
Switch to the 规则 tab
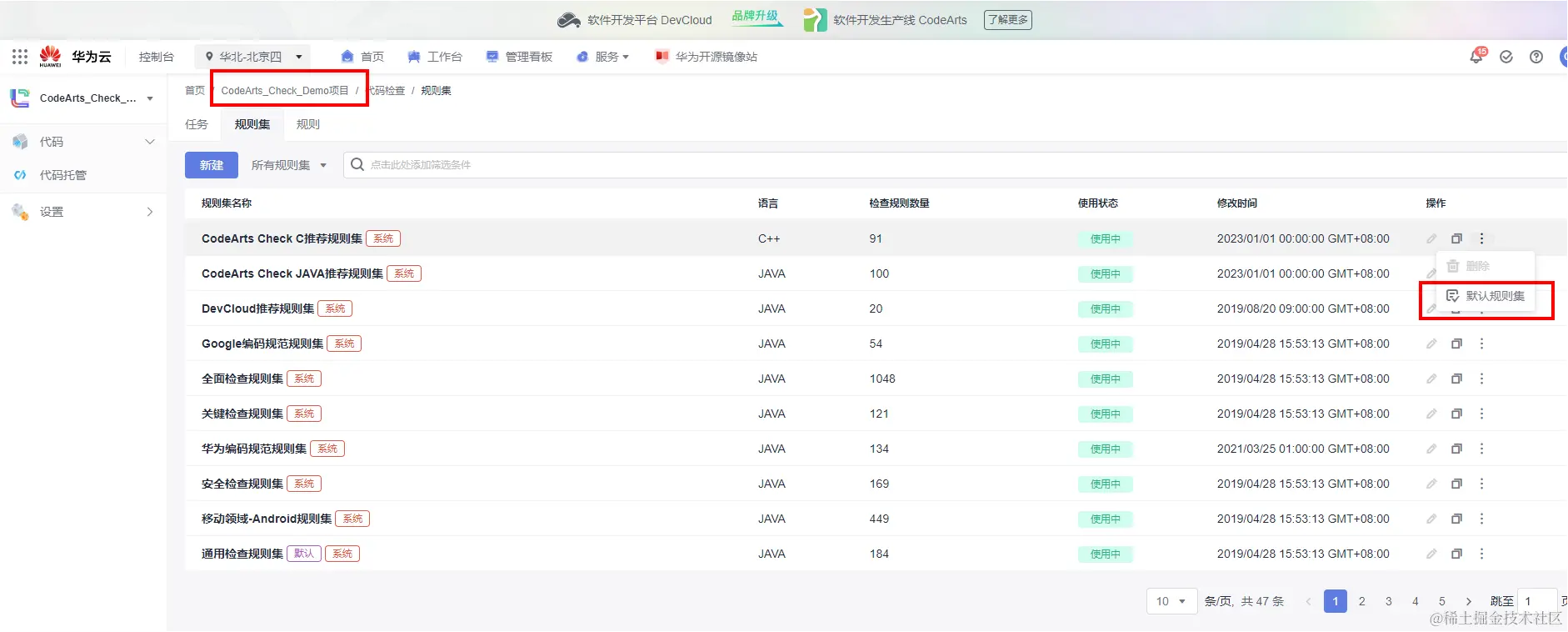308,124
